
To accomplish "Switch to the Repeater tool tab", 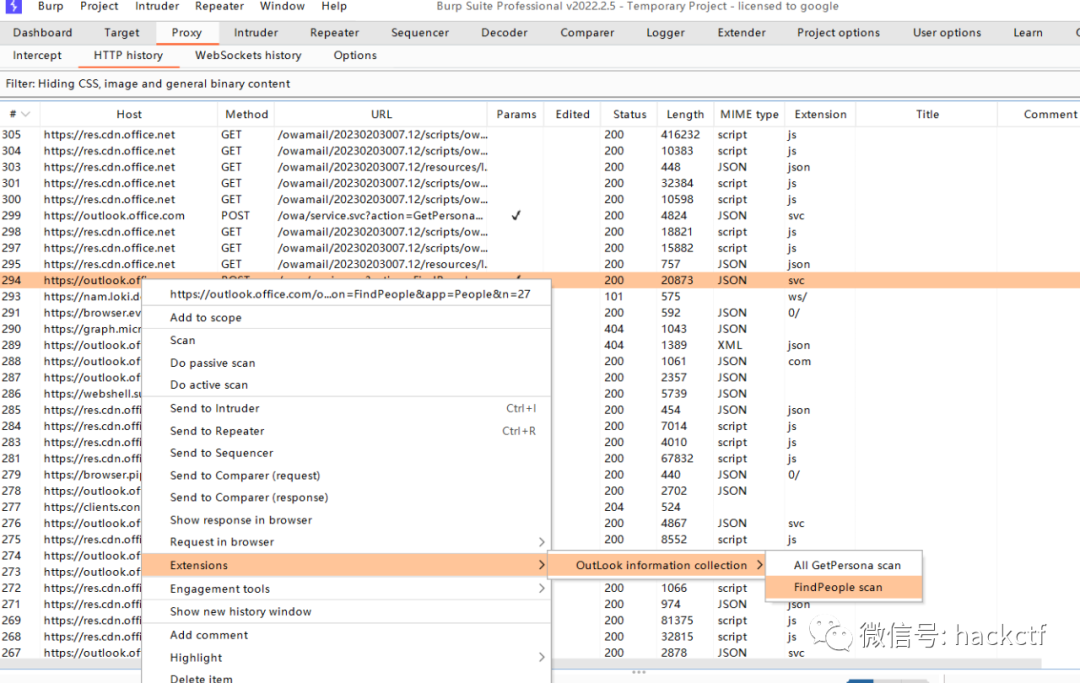I will pyautogui.click(x=334, y=32).
